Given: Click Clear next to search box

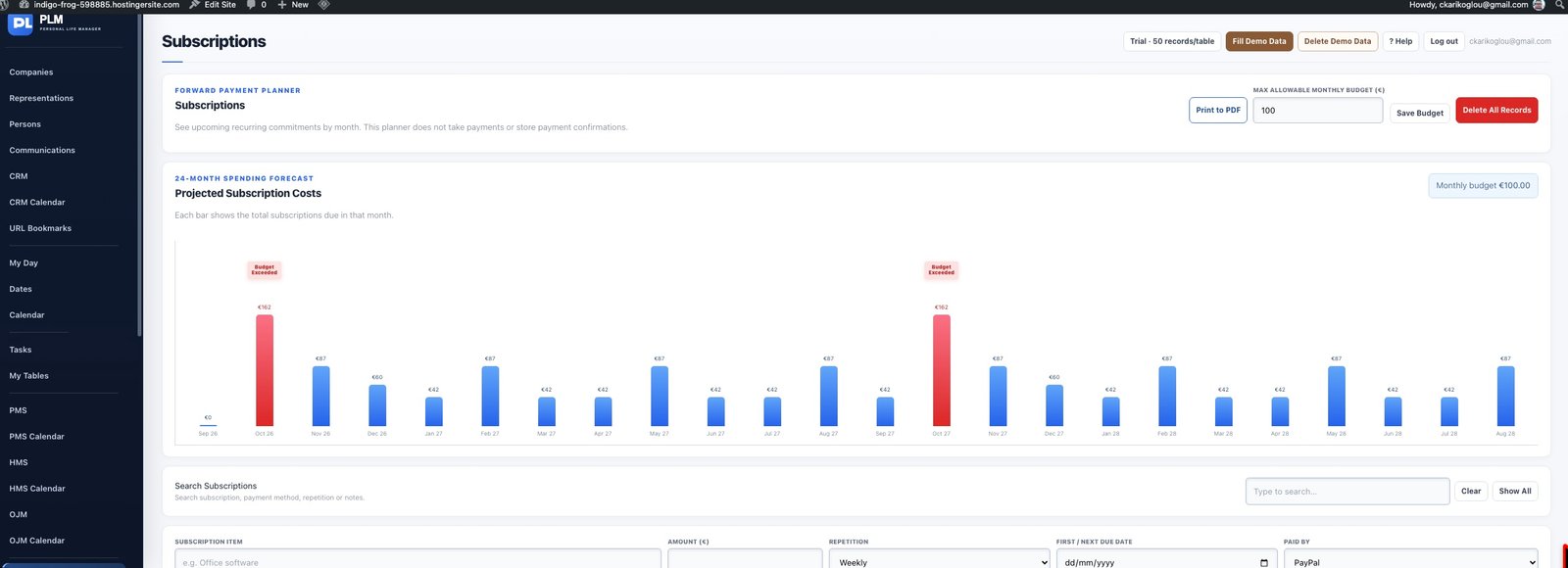Looking at the screenshot, I should tap(1471, 491).
